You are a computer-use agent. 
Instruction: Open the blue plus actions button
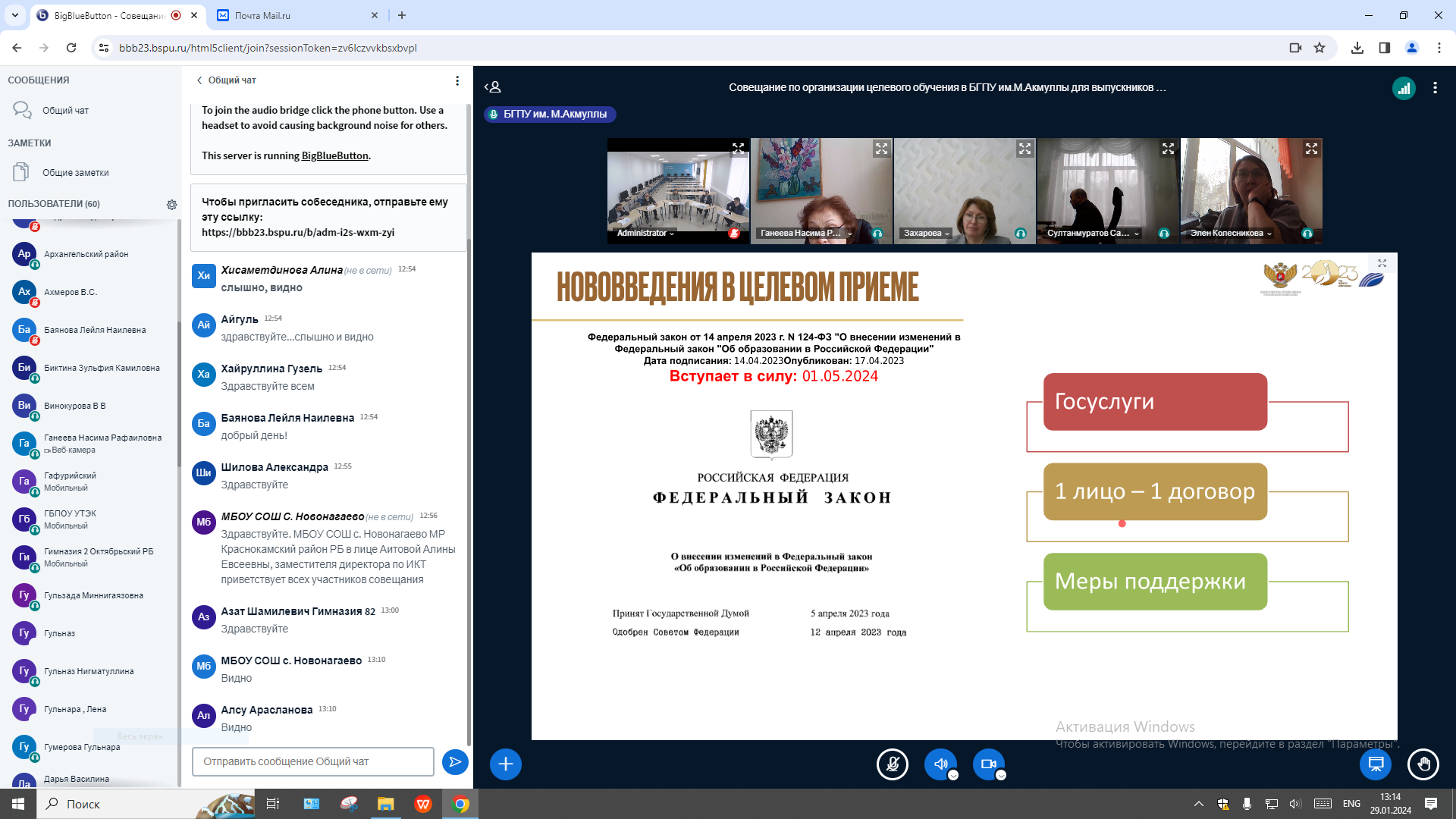506,764
